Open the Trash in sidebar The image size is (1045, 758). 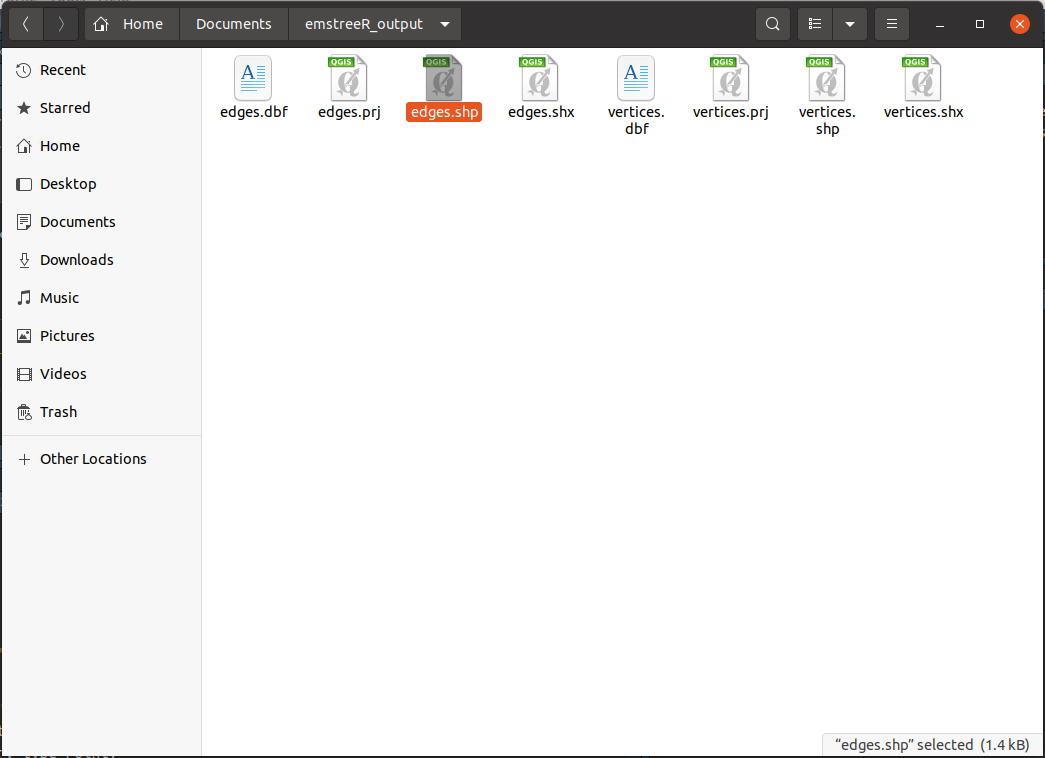58,412
